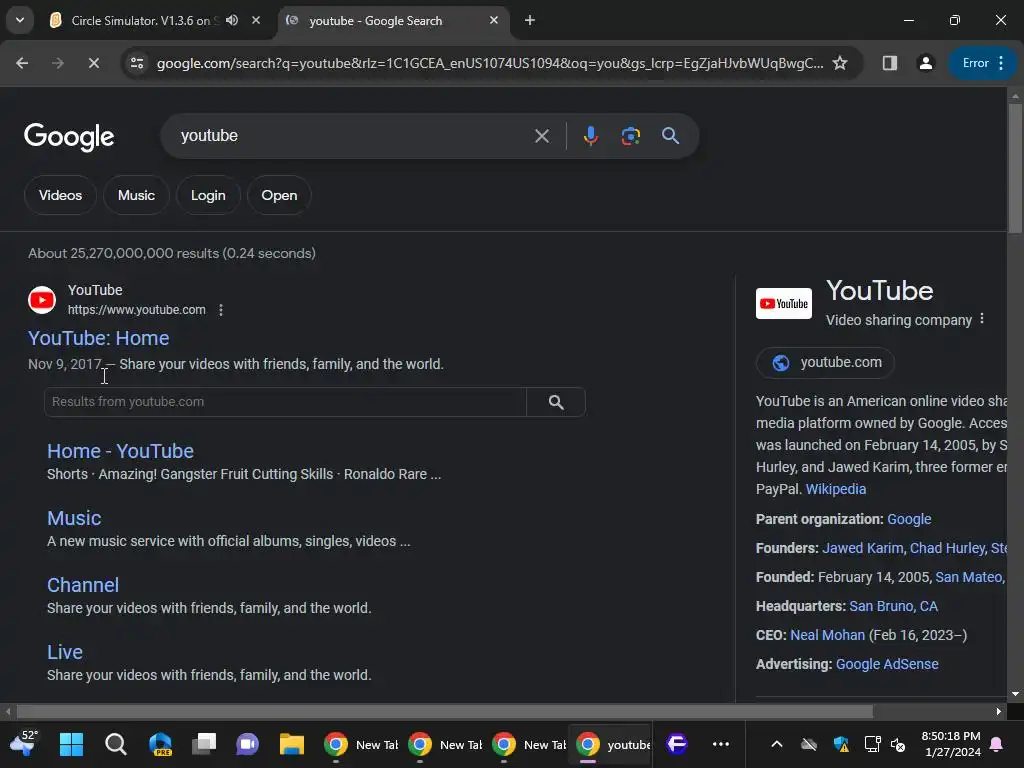Image resolution: width=1024 pixels, height=768 pixels.
Task: Switch to the Circle Simulator tab
Action: pos(140,20)
